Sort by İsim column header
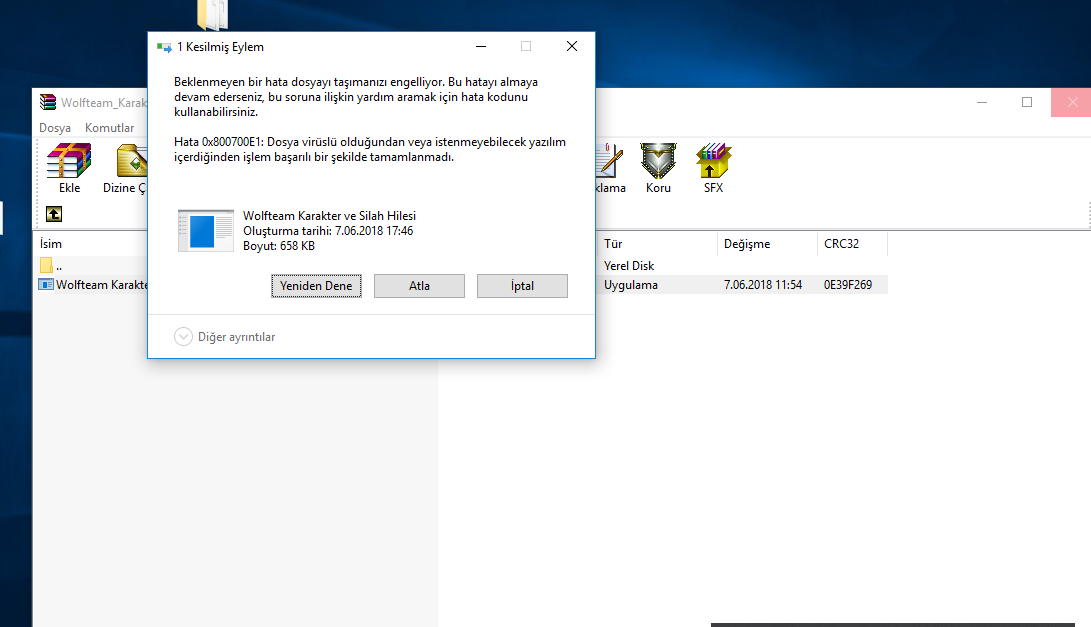 click(x=51, y=244)
